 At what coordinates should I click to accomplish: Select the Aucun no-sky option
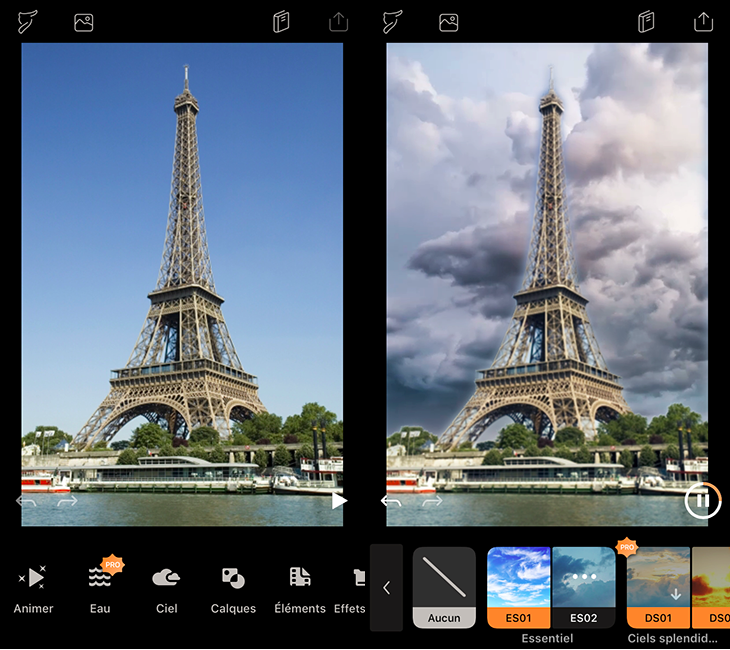tap(444, 587)
